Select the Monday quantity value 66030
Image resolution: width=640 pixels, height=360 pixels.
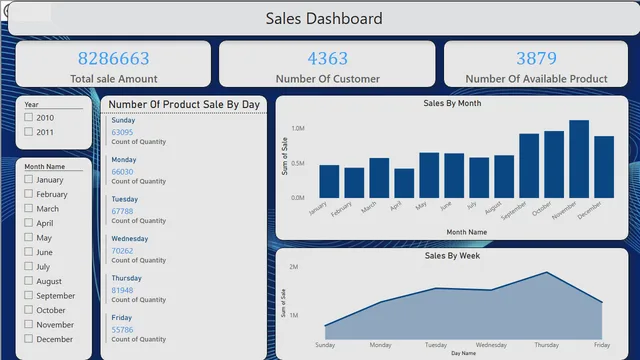click(x=122, y=172)
